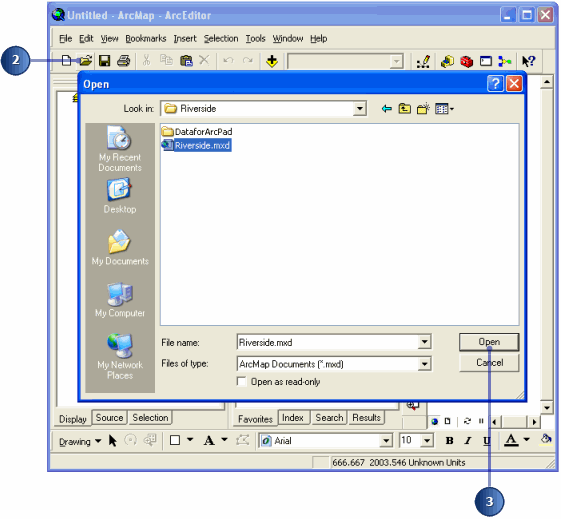Click the What's This help pointer icon
Image resolution: width=561 pixels, height=519 pixels.
[x=528, y=61]
